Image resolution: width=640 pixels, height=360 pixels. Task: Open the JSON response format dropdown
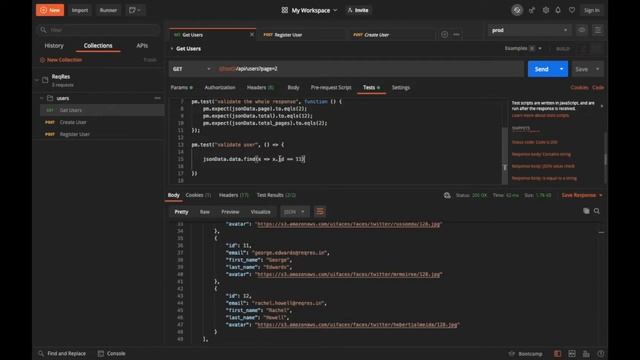pyautogui.click(x=294, y=212)
